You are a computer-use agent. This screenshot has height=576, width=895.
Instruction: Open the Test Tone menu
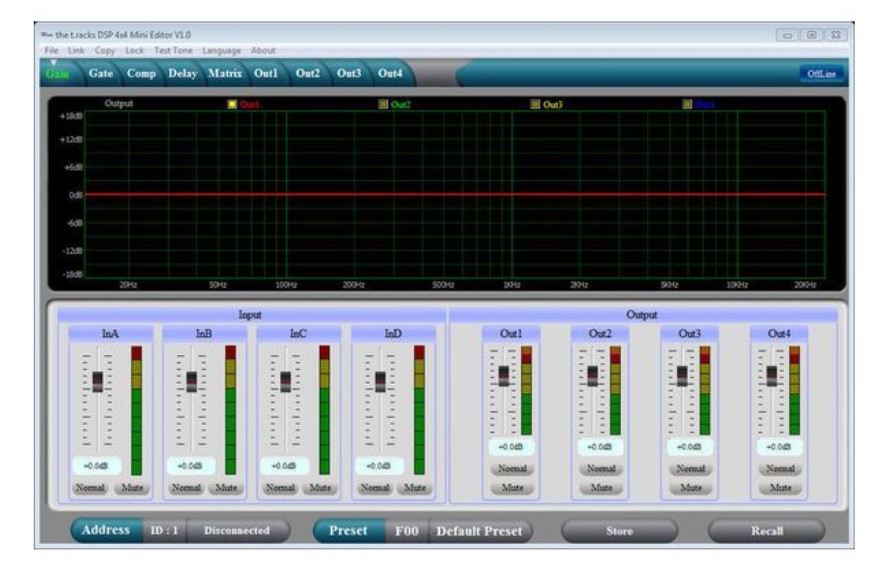(174, 50)
